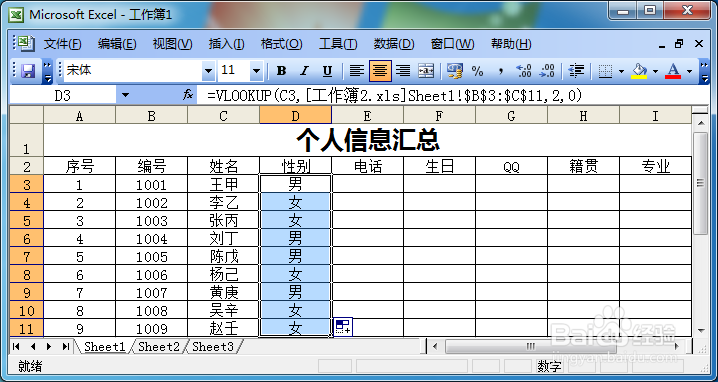Select cell with name 王甲

[x=223, y=184]
